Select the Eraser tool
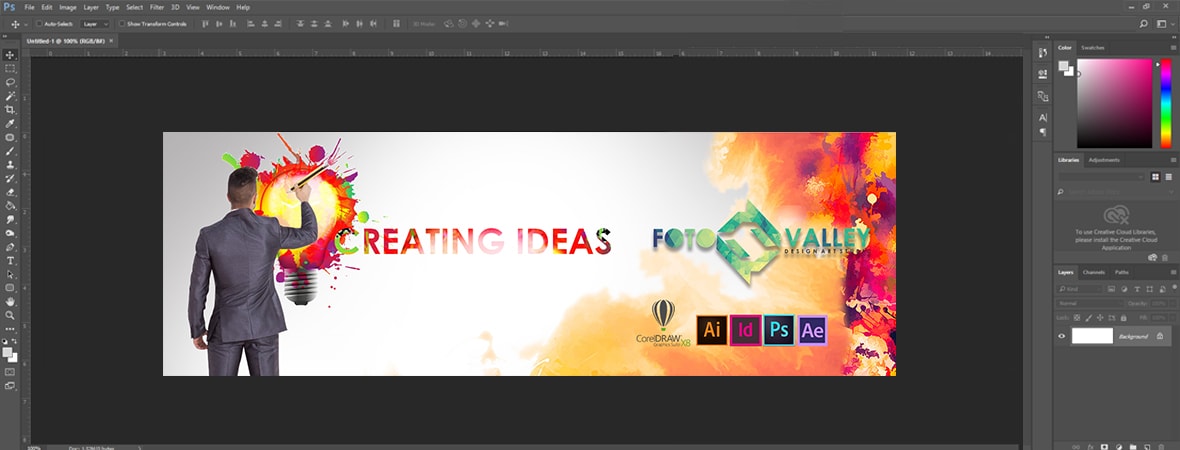This screenshot has height=450, width=1180. coord(11,192)
